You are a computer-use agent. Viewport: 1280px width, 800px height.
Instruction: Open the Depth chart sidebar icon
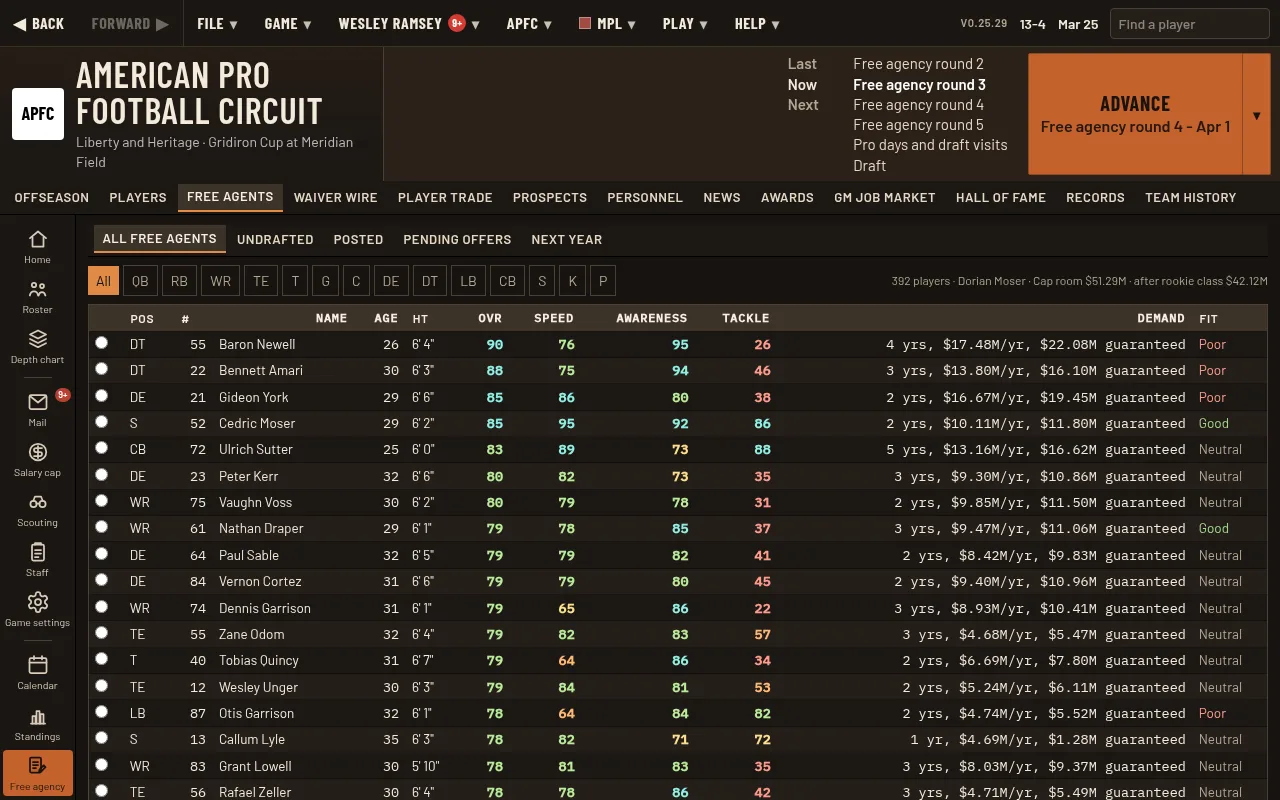(x=37, y=346)
